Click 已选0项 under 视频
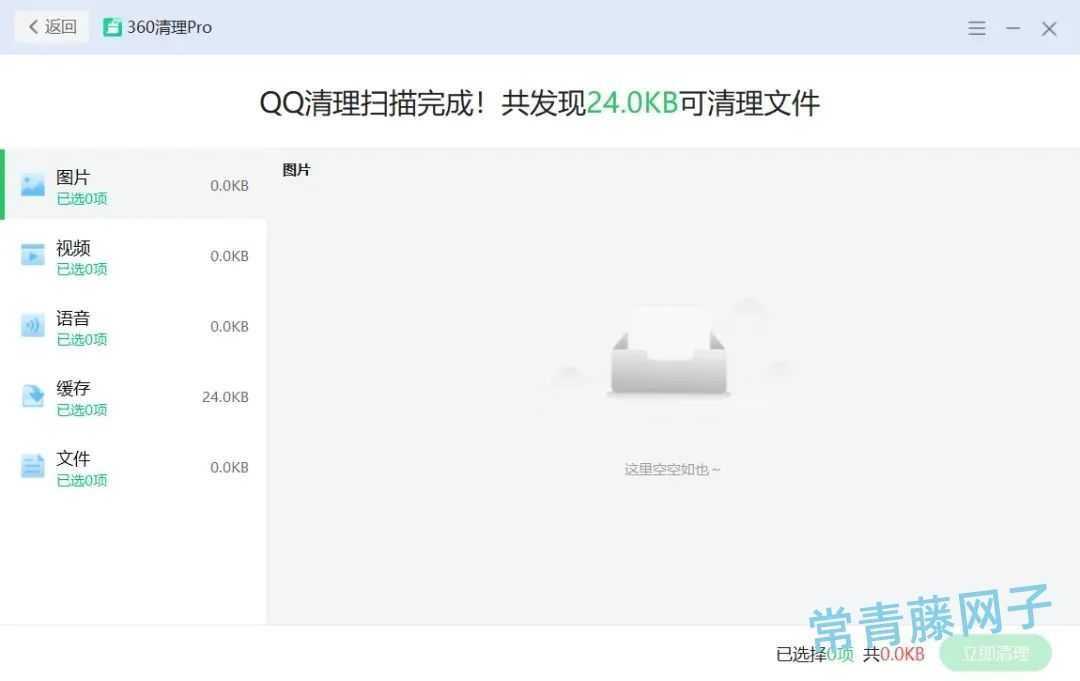The width and height of the screenshot is (1080, 681). click(82, 269)
